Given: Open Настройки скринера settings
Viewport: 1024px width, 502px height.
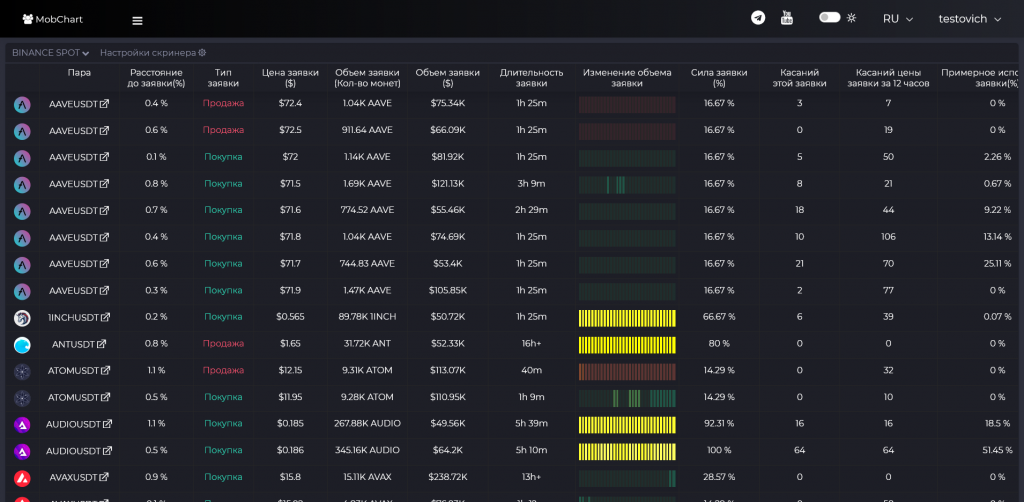Looking at the screenshot, I should click(x=153, y=53).
